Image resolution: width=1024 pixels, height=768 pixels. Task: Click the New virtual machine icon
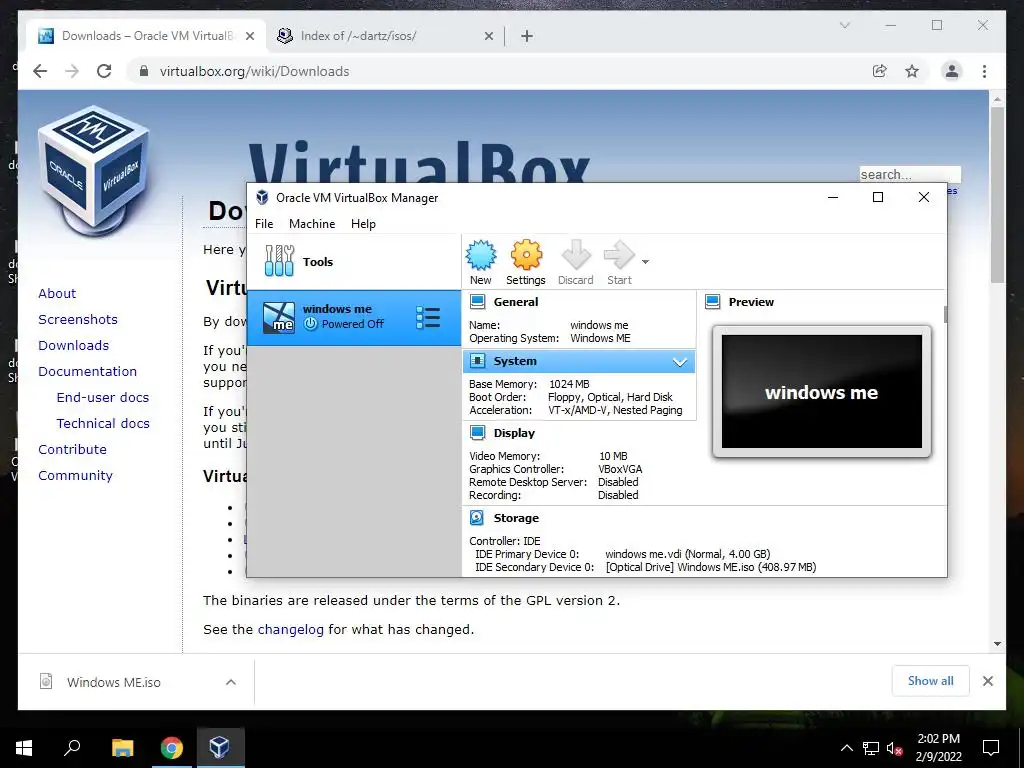click(481, 255)
